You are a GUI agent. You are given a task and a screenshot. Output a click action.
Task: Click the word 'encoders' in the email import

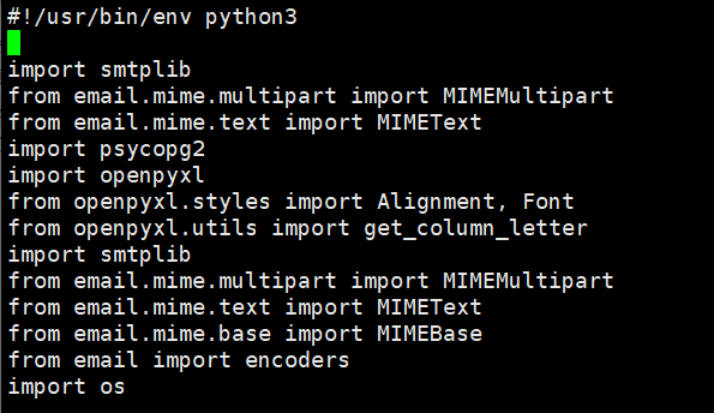pos(297,361)
